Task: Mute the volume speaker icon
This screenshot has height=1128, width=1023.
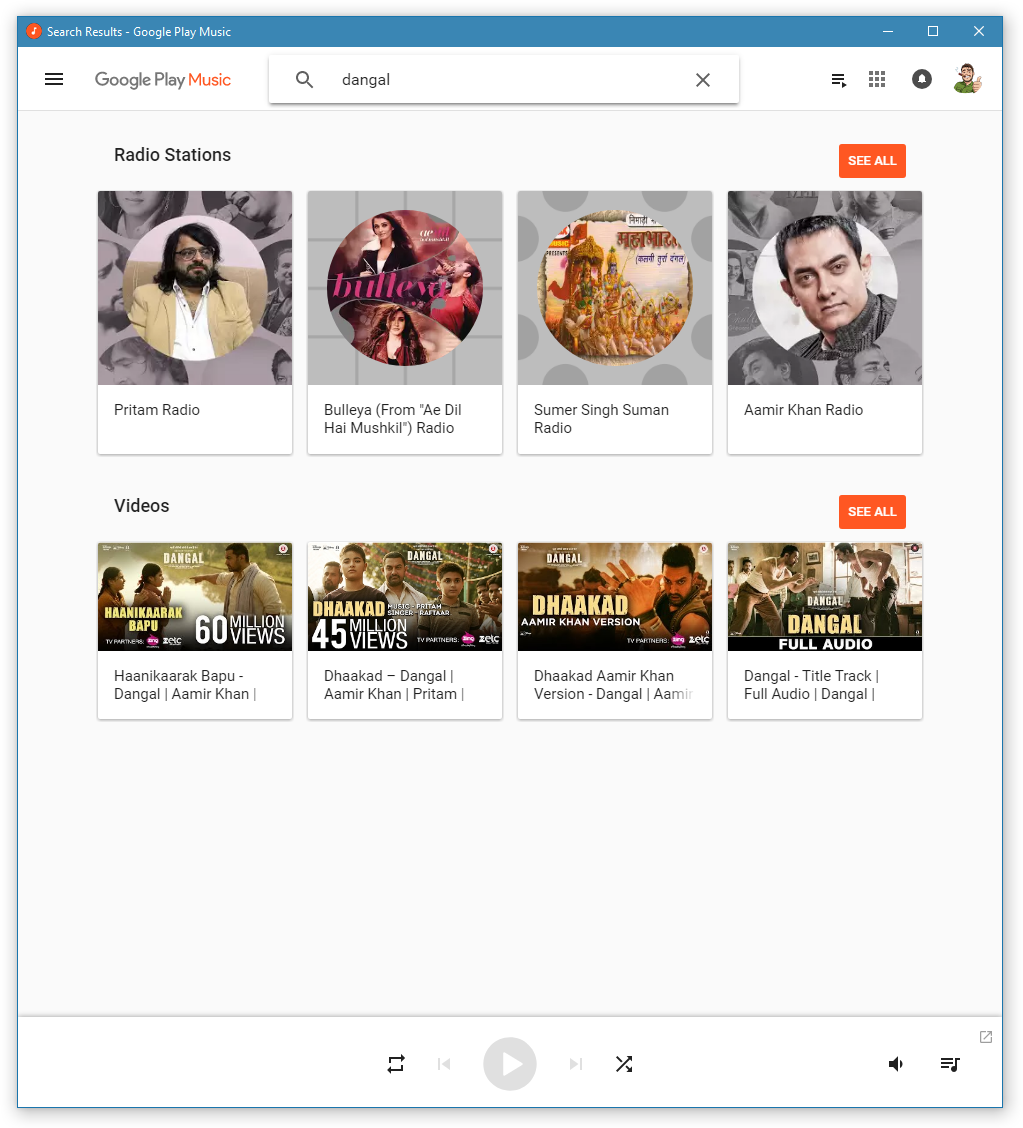Action: click(896, 1064)
